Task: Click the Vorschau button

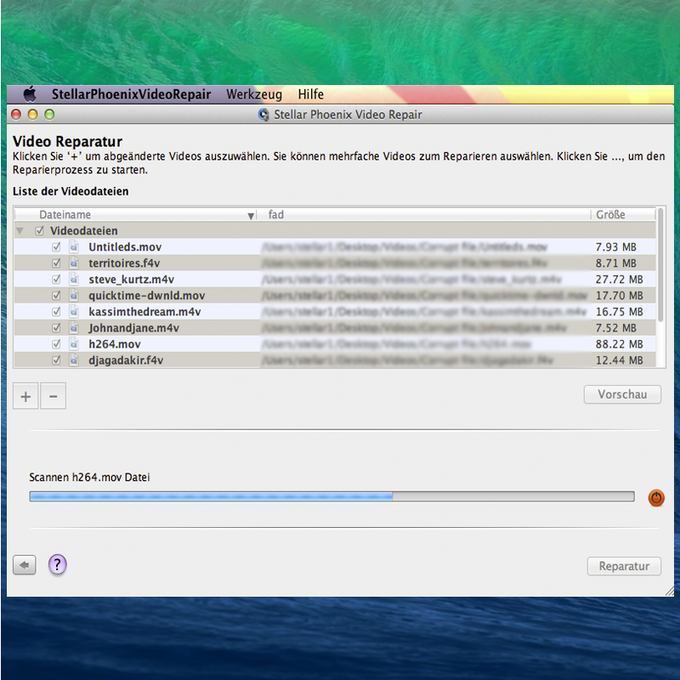Action: 622,394
